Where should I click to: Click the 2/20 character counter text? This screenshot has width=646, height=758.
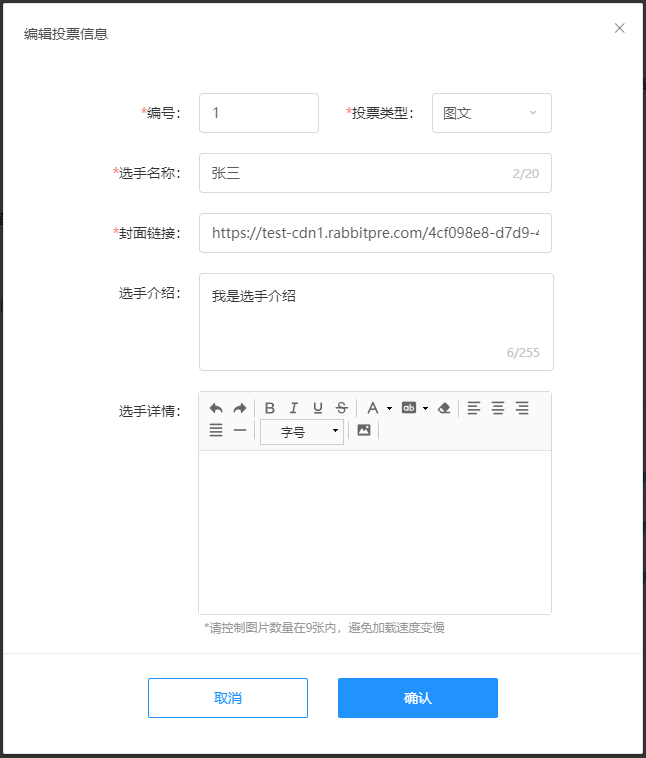(526, 174)
